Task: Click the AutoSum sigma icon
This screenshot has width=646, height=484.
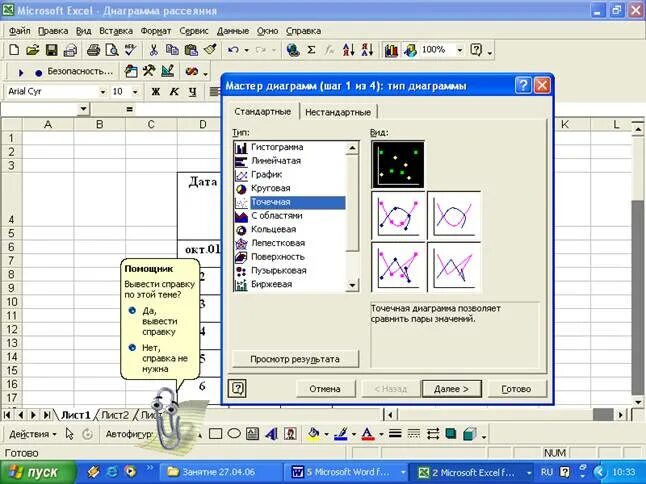Action: tap(311, 50)
